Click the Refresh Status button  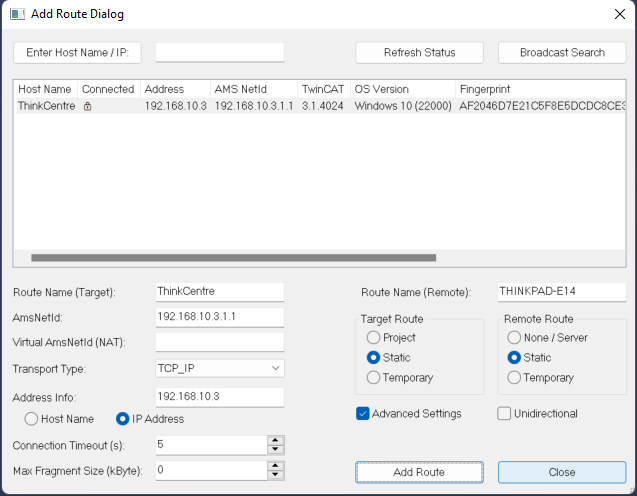click(x=419, y=53)
